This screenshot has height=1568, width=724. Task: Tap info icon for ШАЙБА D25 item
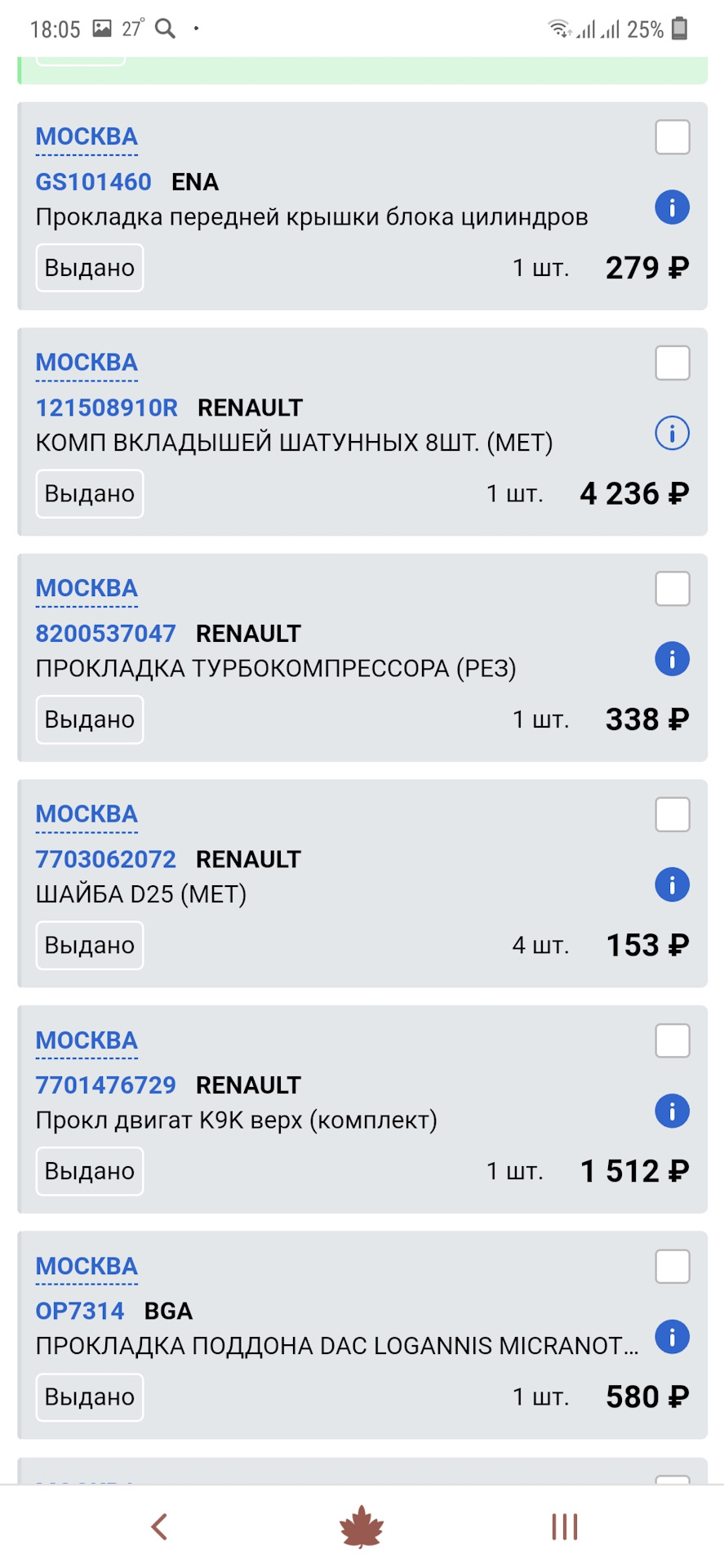tap(672, 884)
